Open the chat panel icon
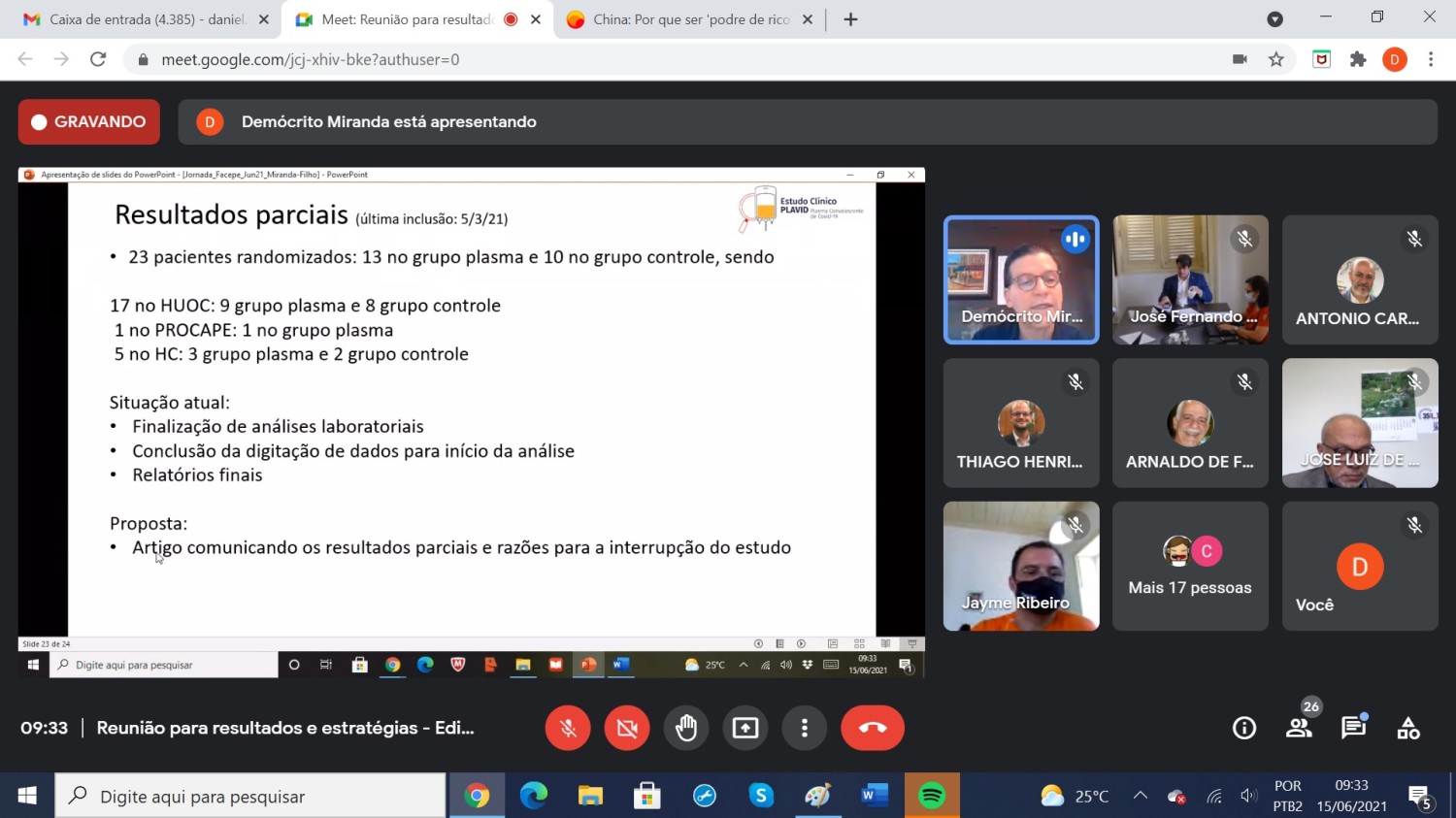This screenshot has height=818, width=1456. 1353,728
